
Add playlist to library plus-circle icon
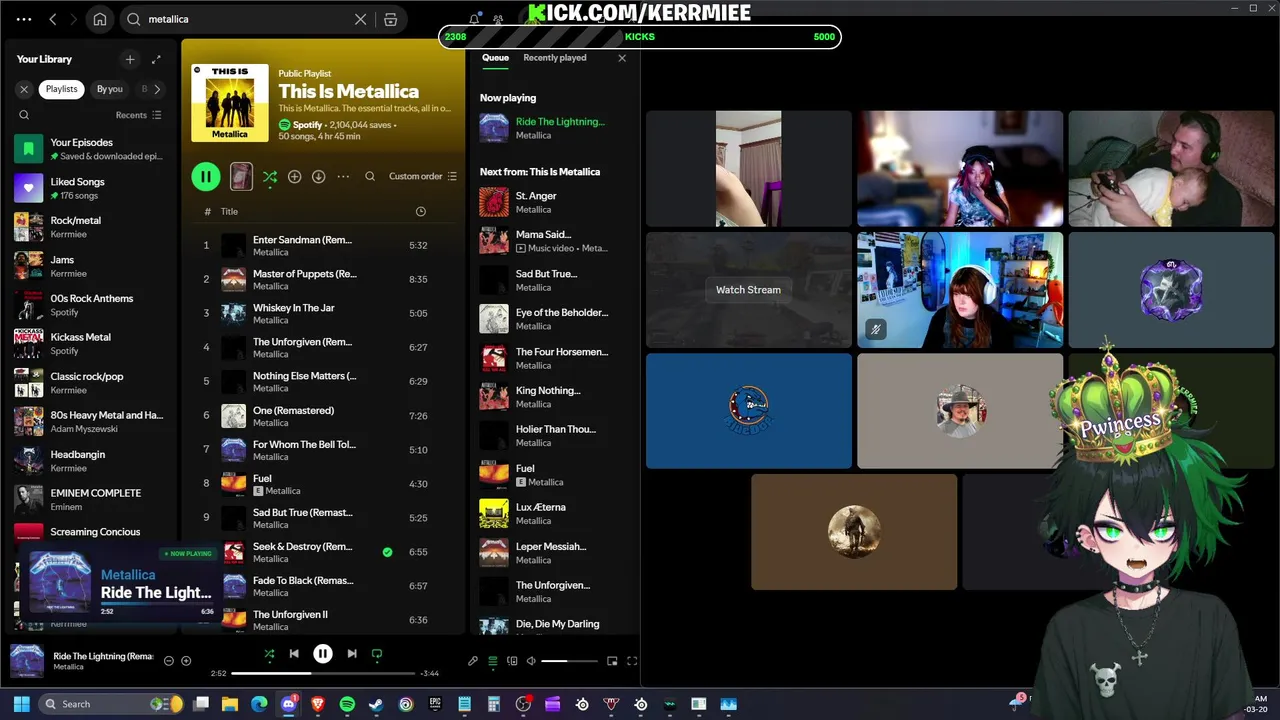(x=294, y=176)
